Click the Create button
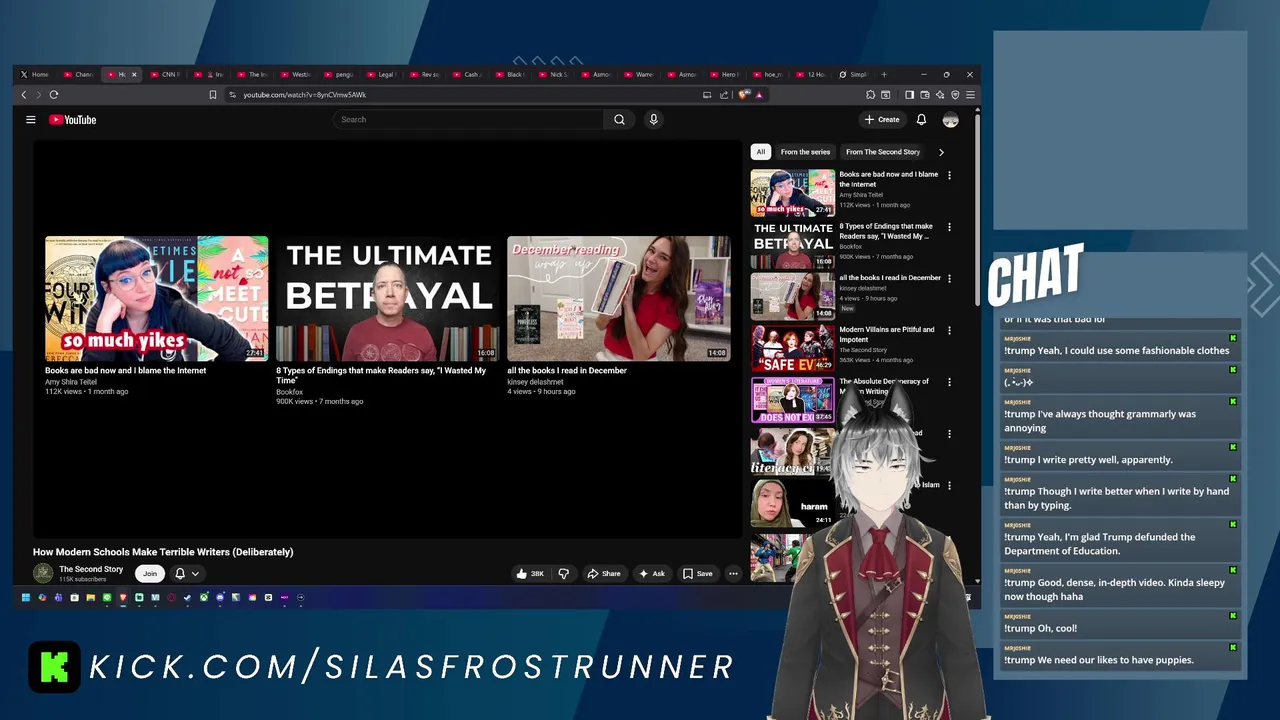 coord(882,120)
